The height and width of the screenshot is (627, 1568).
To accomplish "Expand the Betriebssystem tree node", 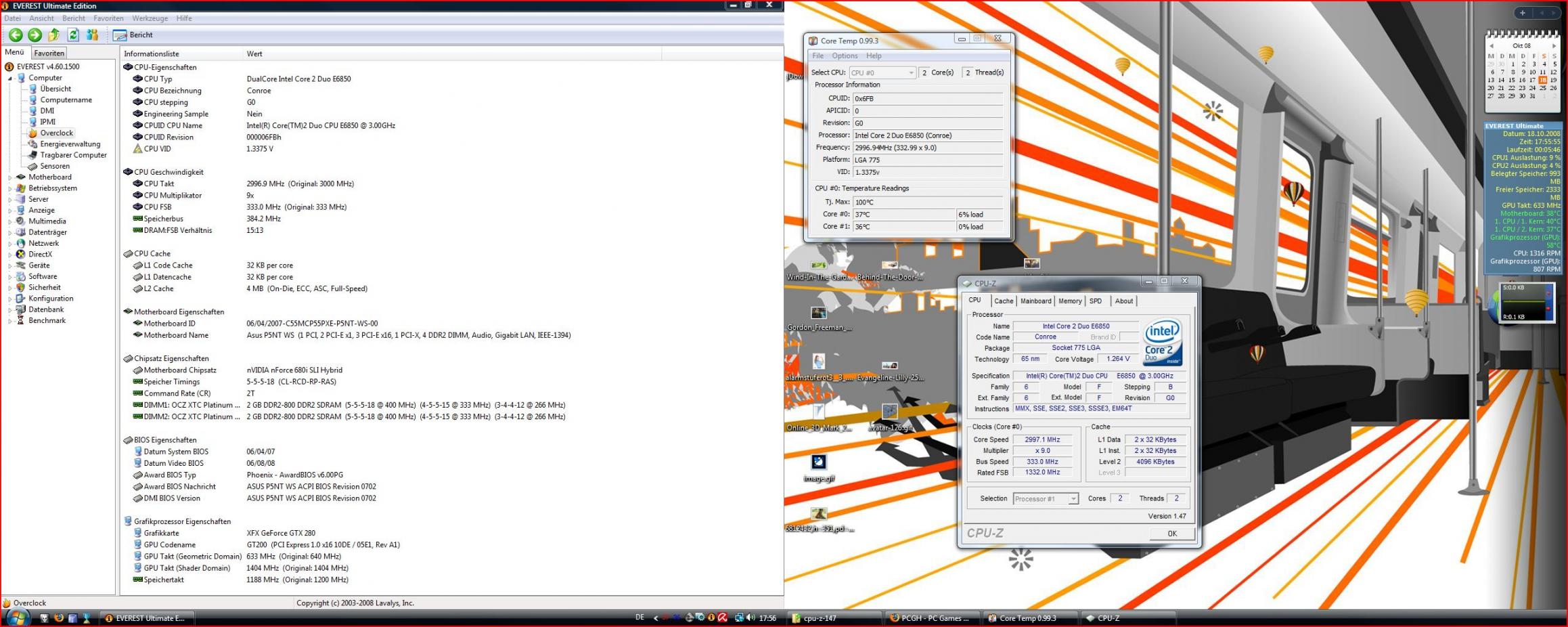I will [x=10, y=188].
